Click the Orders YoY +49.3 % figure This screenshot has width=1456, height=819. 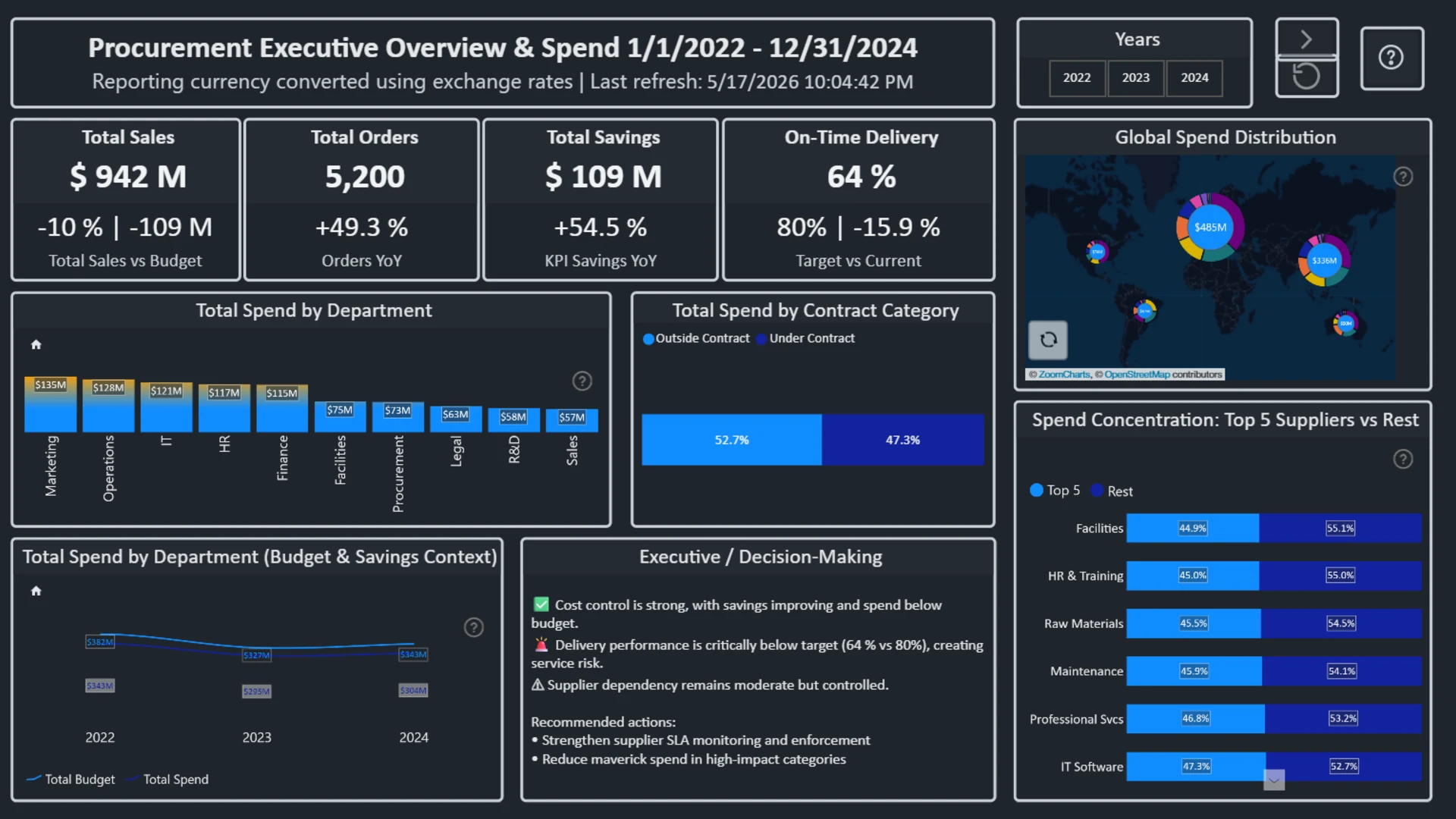362,227
